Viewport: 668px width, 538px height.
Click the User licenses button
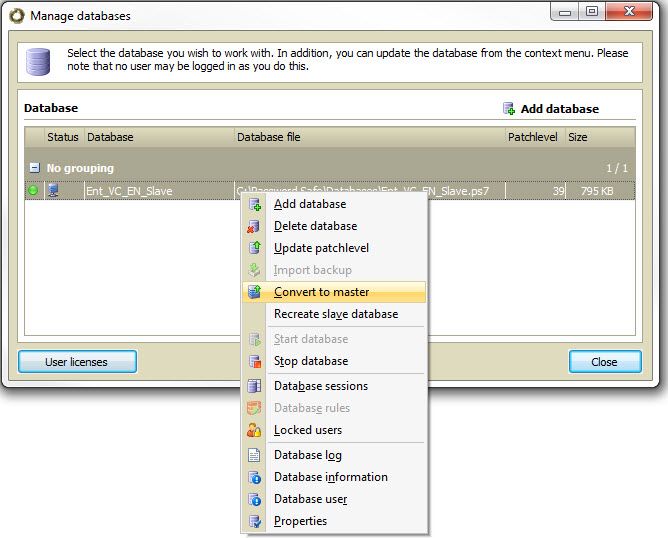point(78,362)
